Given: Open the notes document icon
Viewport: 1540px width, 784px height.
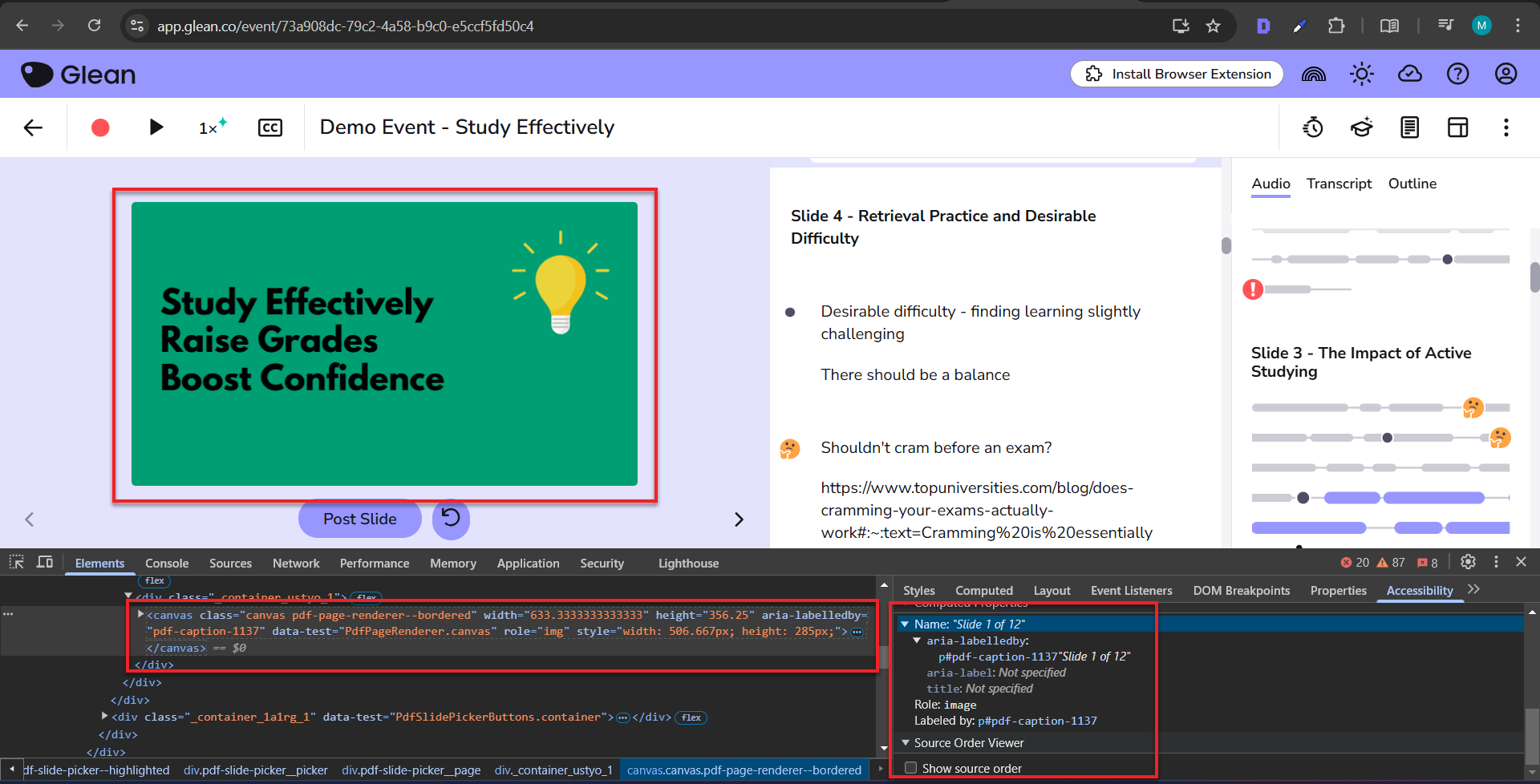Looking at the screenshot, I should [1409, 127].
